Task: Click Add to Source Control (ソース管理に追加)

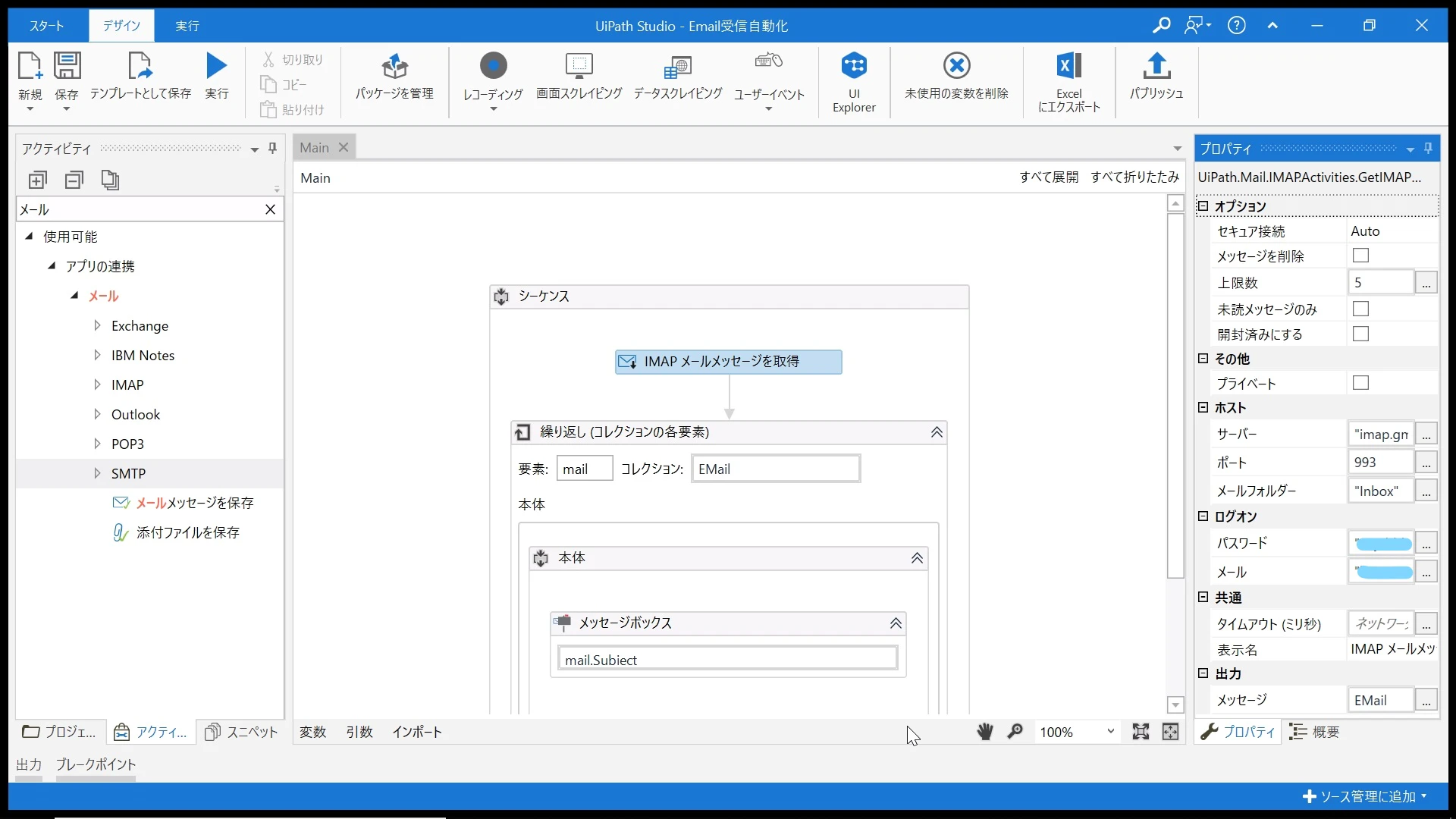Action: [1364, 796]
